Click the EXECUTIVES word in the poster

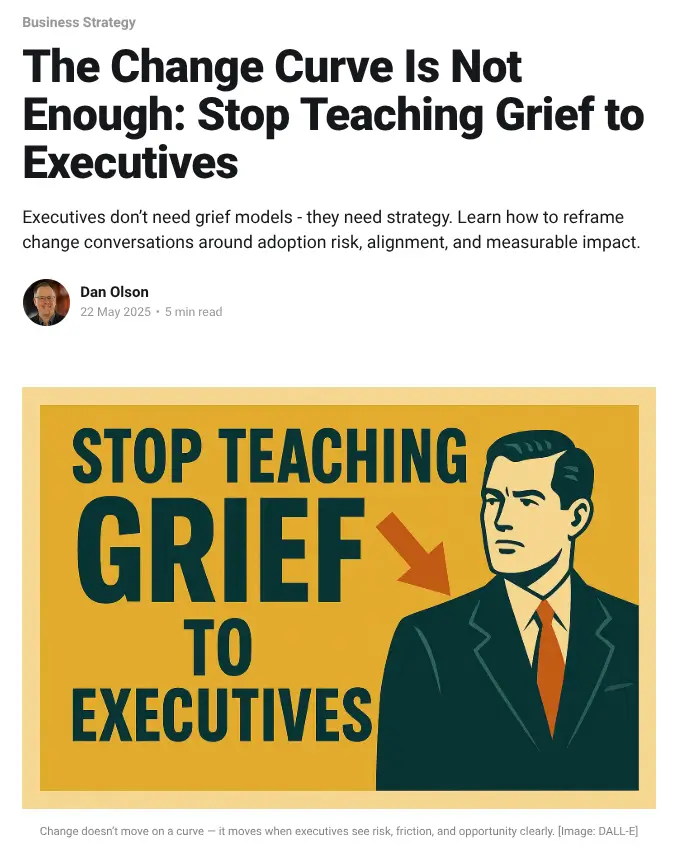(x=221, y=715)
